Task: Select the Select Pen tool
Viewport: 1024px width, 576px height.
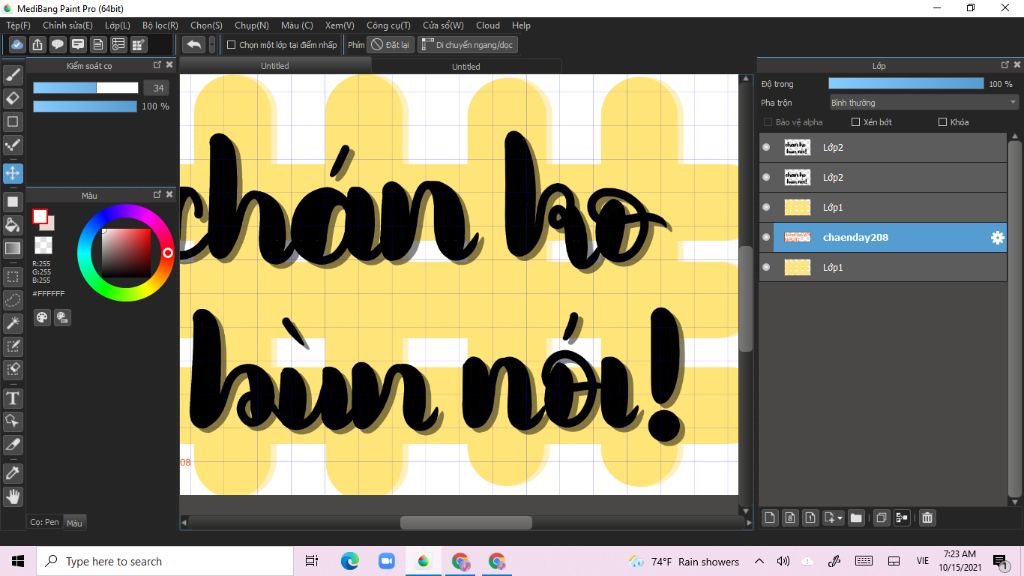Action: point(12,346)
